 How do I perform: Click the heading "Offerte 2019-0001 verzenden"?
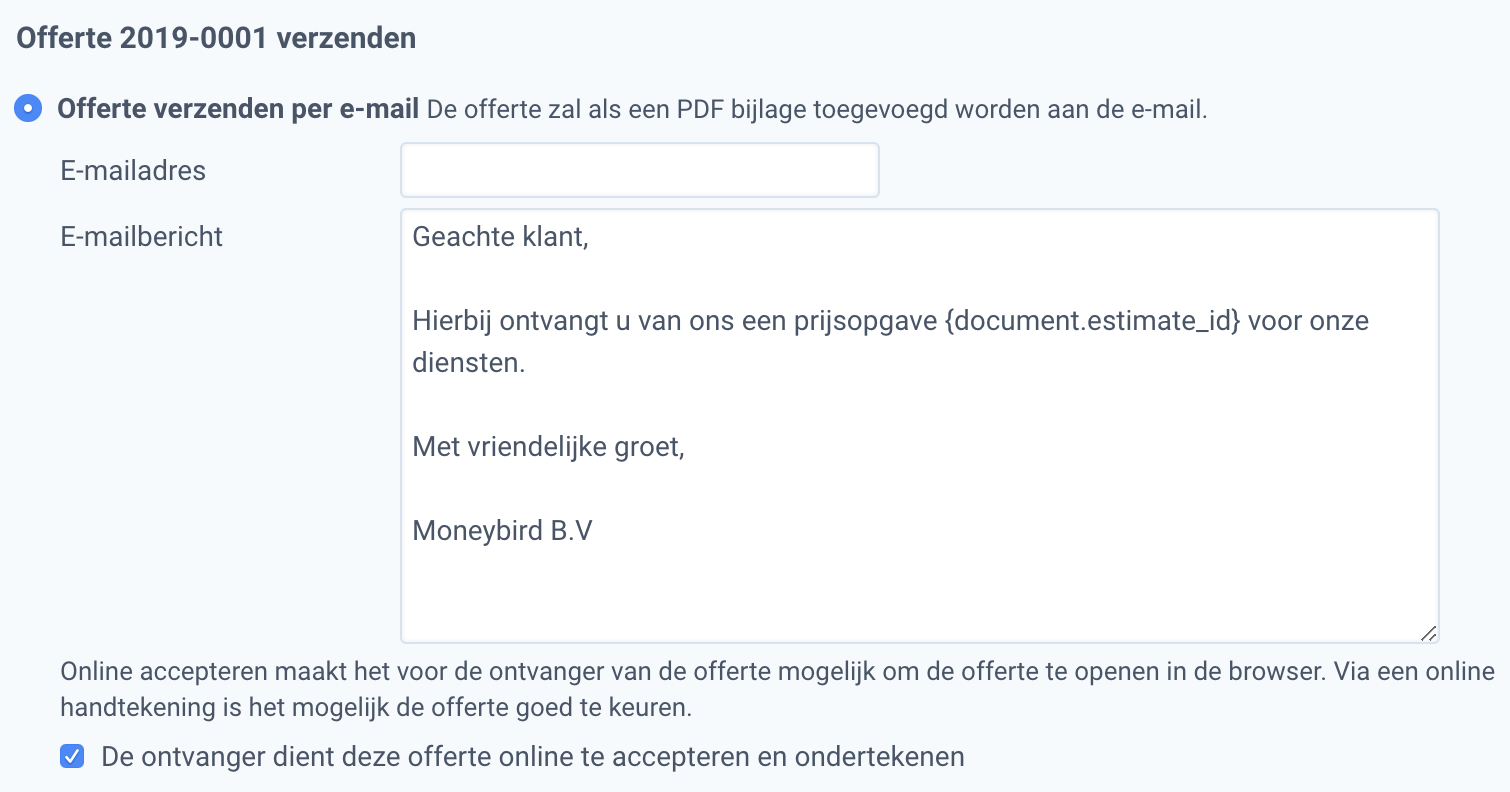[213, 36]
